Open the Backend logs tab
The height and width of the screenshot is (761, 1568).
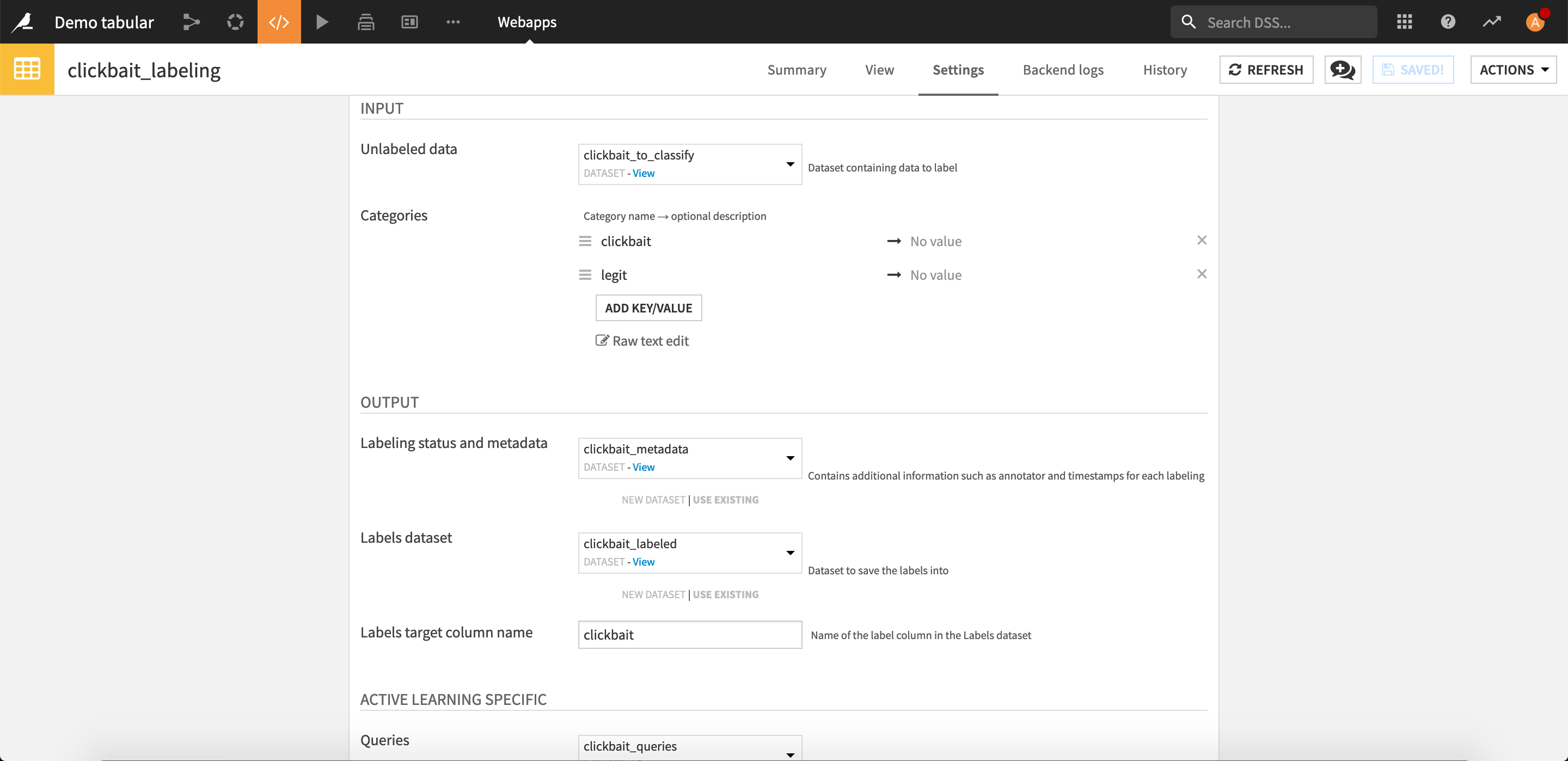click(1063, 69)
